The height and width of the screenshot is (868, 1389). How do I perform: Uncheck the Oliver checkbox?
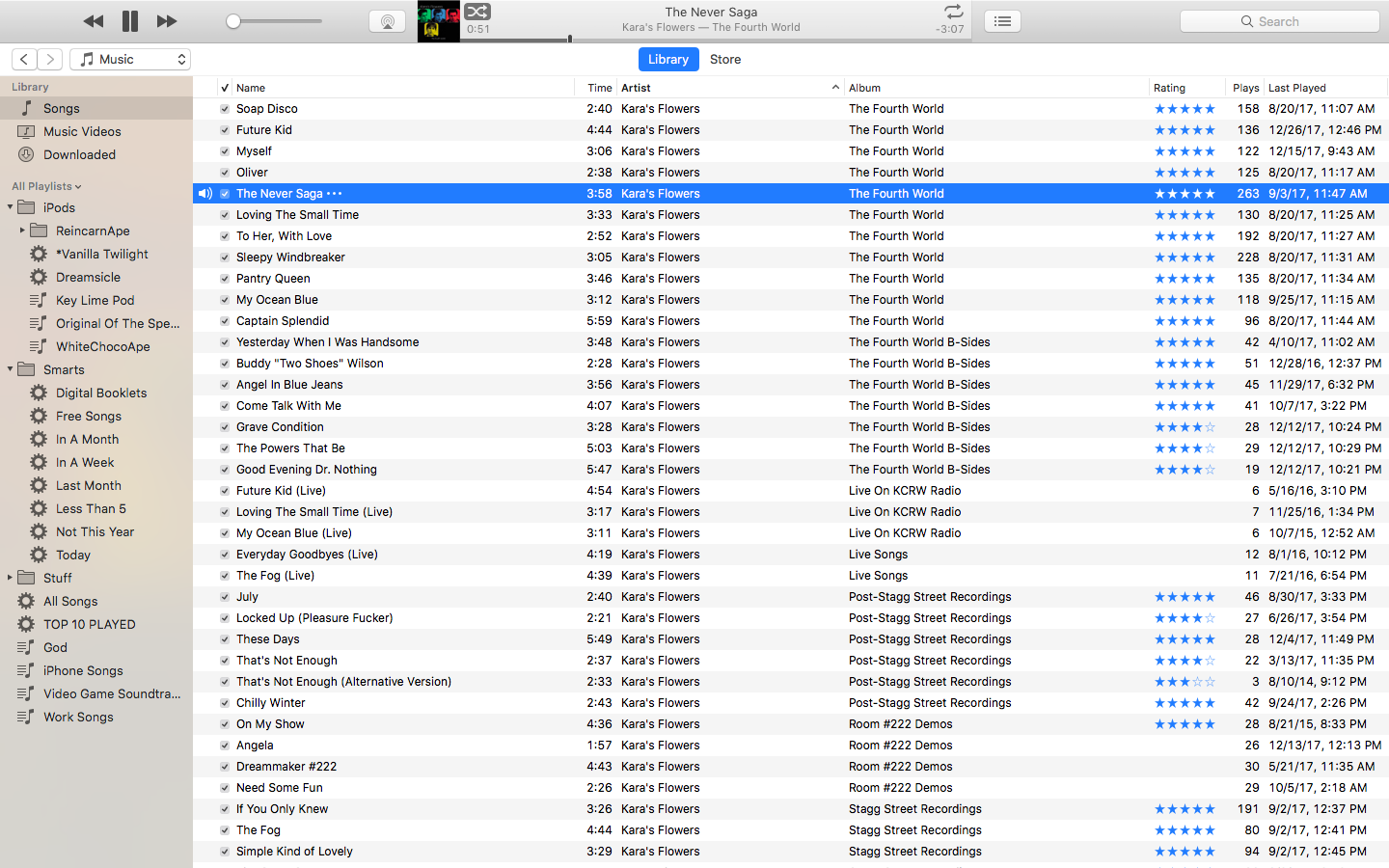tap(225, 173)
